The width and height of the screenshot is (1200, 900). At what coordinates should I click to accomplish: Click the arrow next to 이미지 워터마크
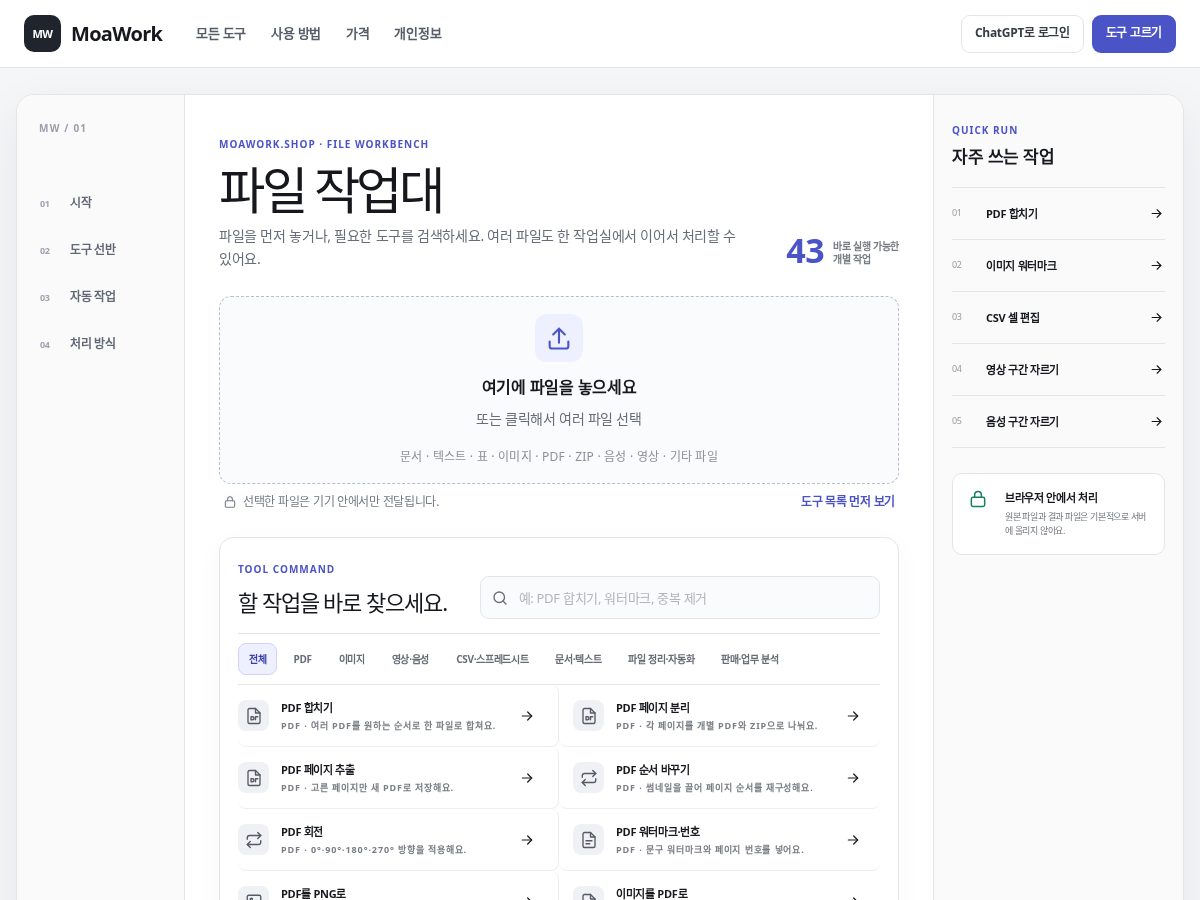pyautogui.click(x=1157, y=266)
